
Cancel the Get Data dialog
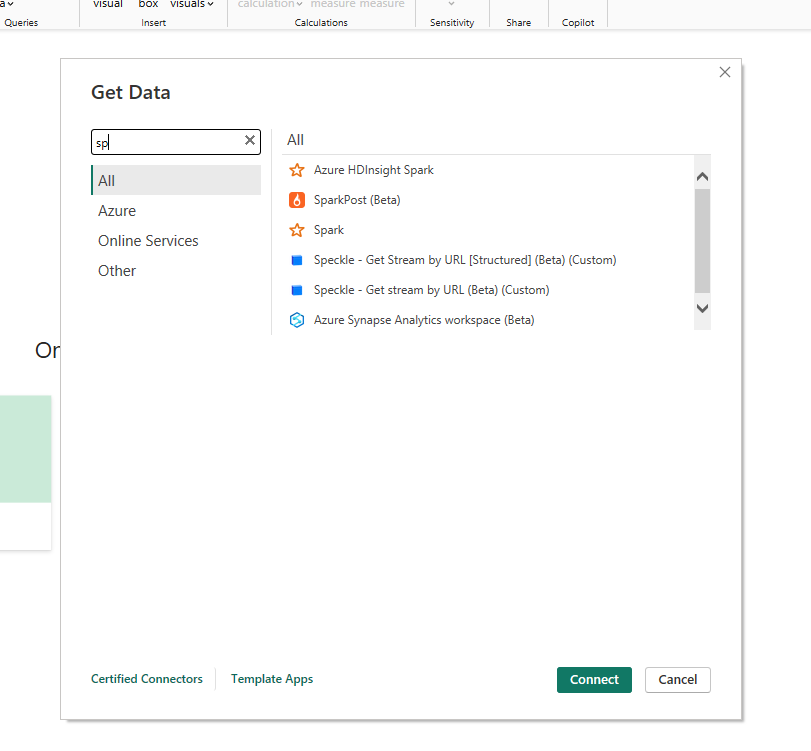678,680
